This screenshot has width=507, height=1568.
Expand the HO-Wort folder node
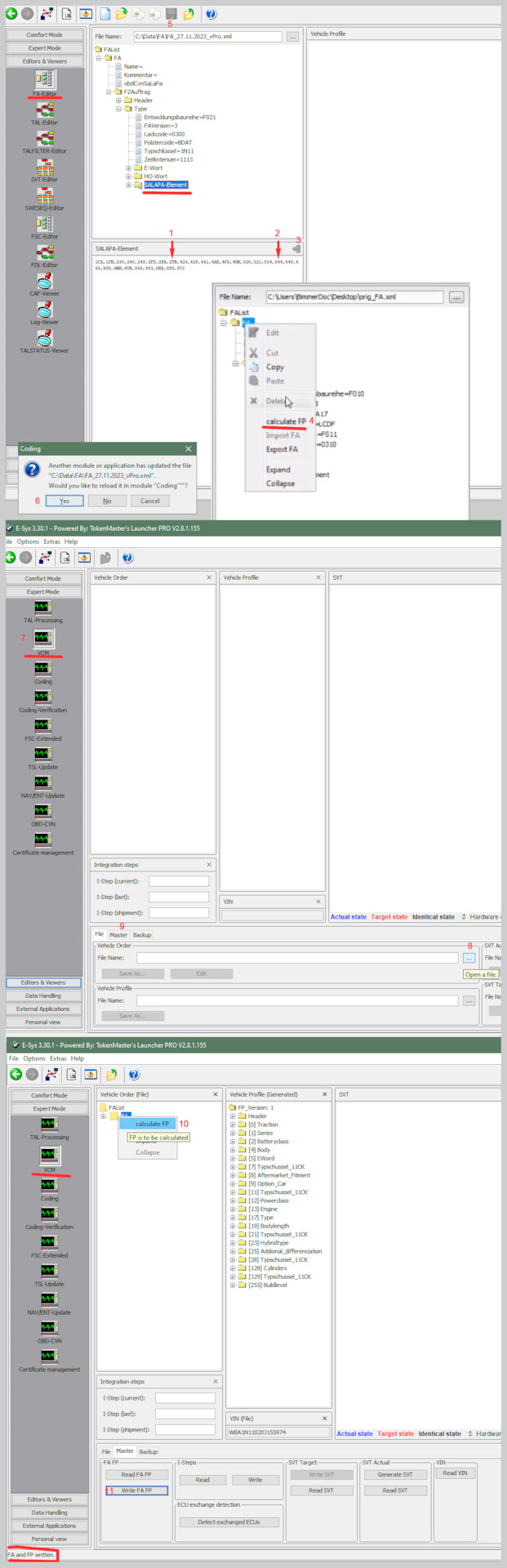[128, 176]
